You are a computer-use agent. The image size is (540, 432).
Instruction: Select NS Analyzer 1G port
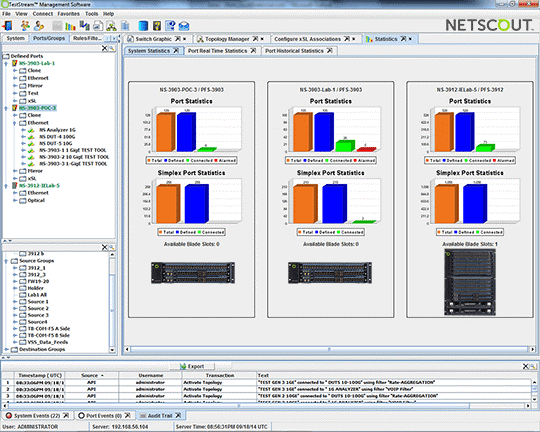coord(57,130)
